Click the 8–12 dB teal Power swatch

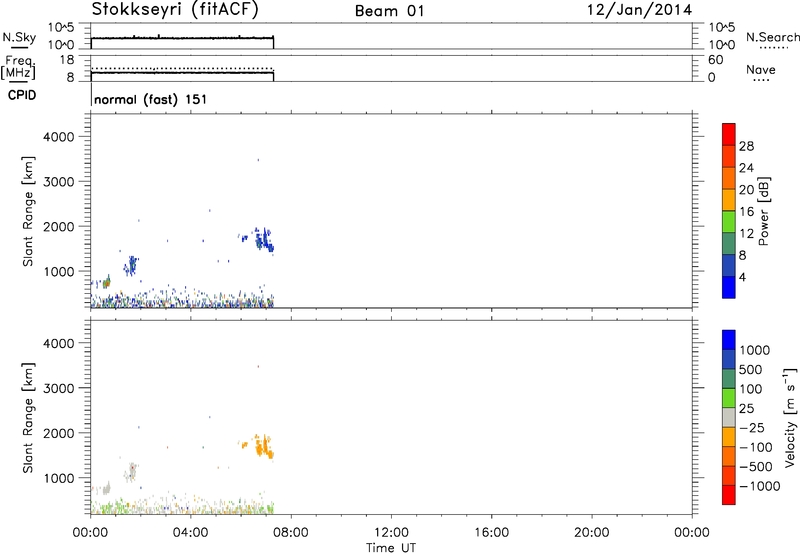click(x=729, y=244)
